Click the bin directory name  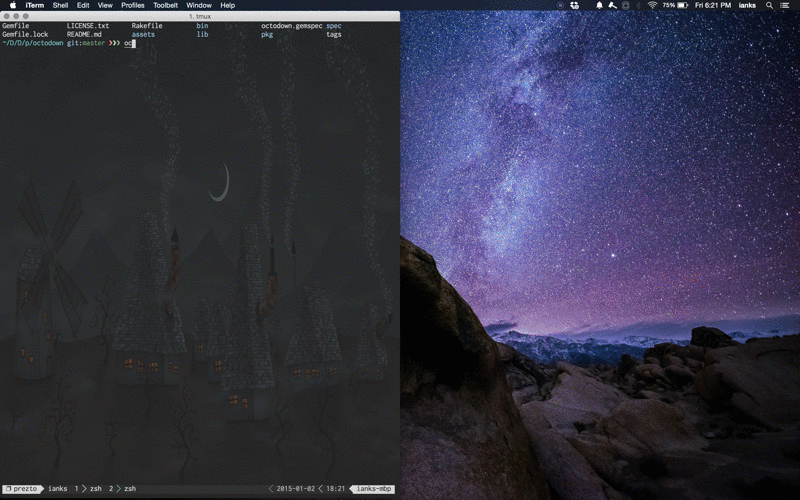pos(202,26)
